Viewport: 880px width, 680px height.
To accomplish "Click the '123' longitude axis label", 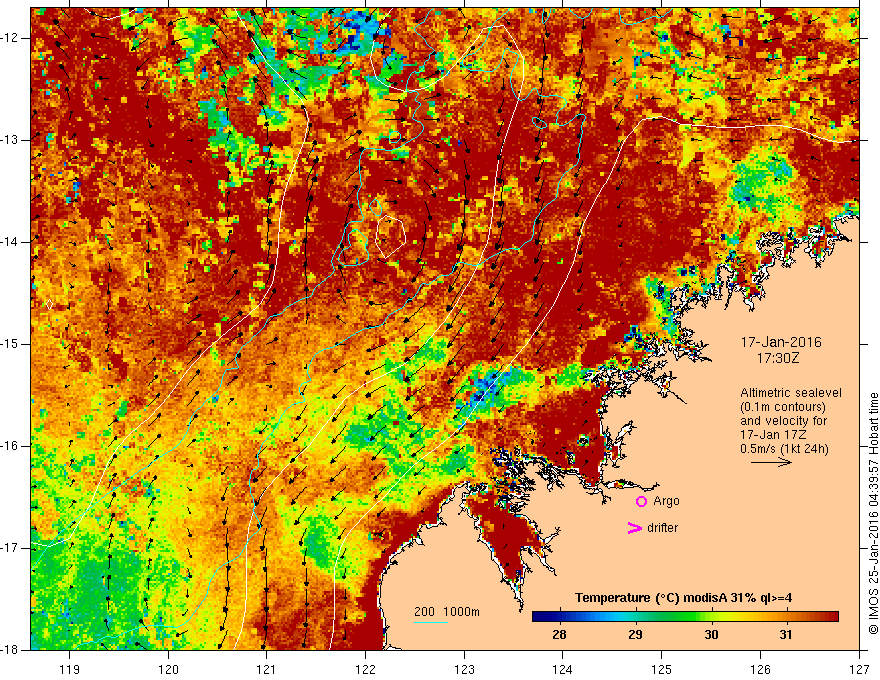I will [x=464, y=669].
